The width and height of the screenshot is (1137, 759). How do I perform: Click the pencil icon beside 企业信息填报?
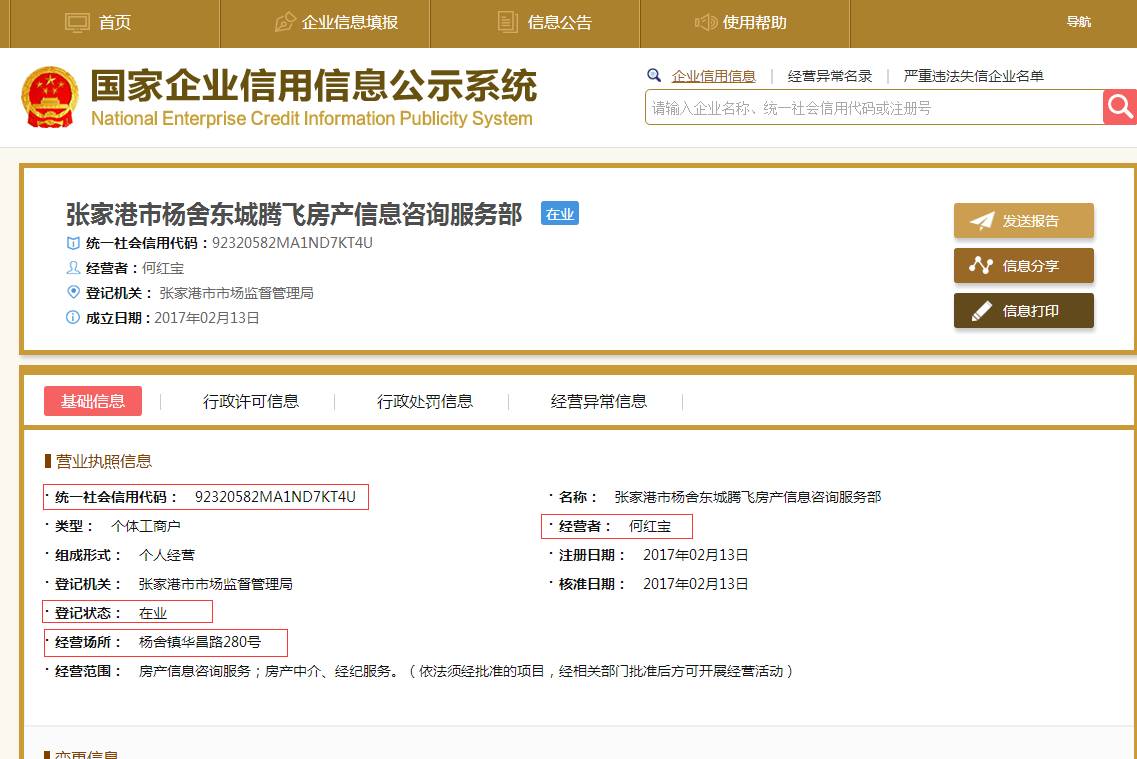[x=285, y=22]
